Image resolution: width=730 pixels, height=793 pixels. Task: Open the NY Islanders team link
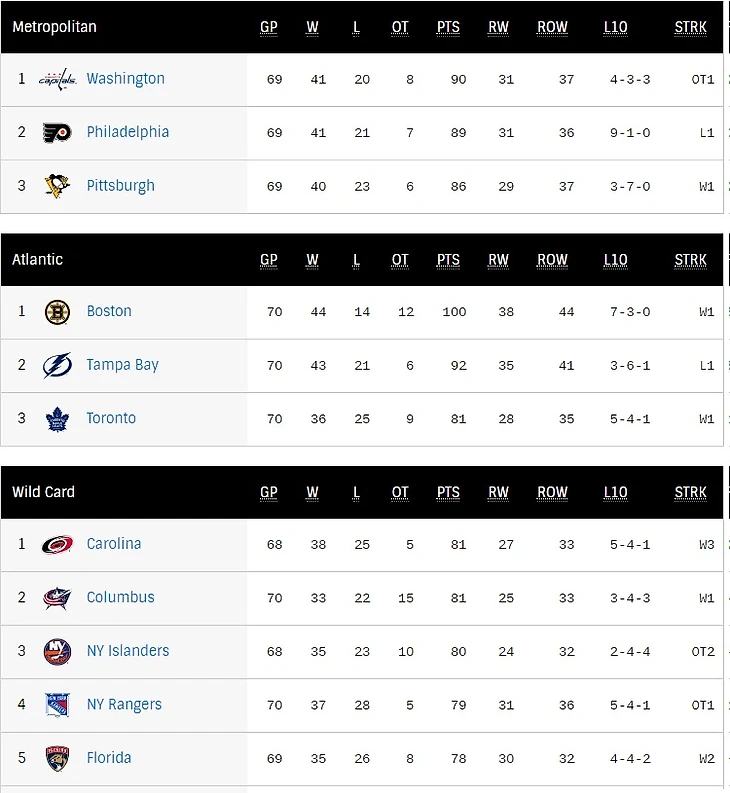point(127,651)
